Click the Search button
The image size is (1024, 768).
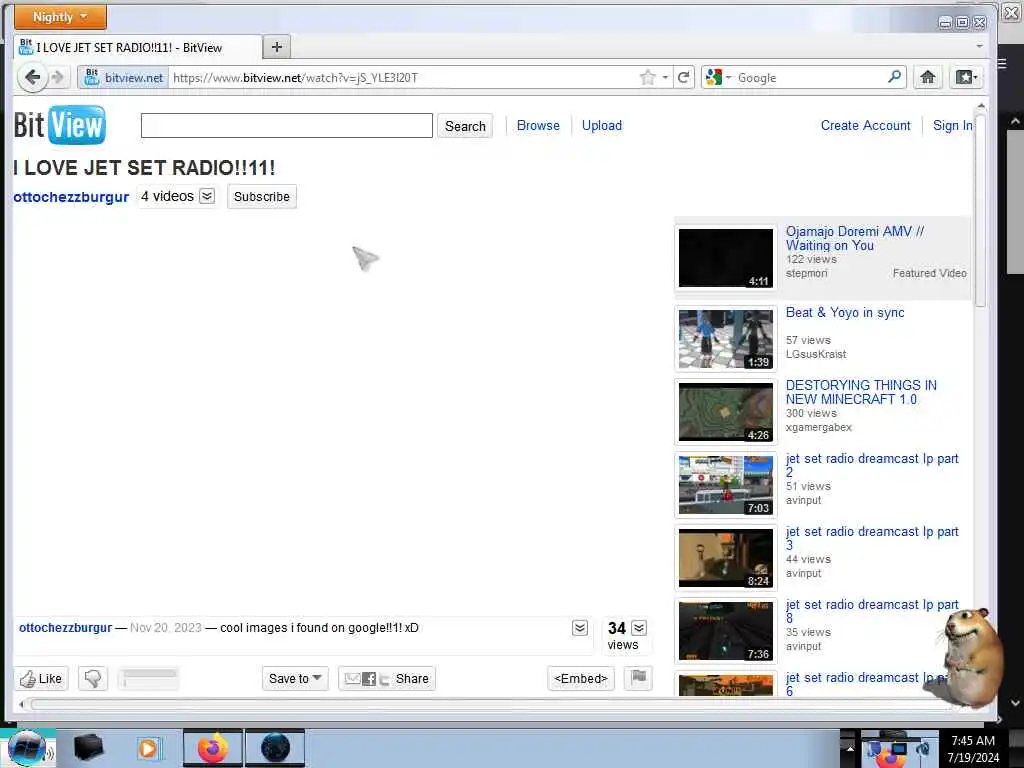click(465, 126)
